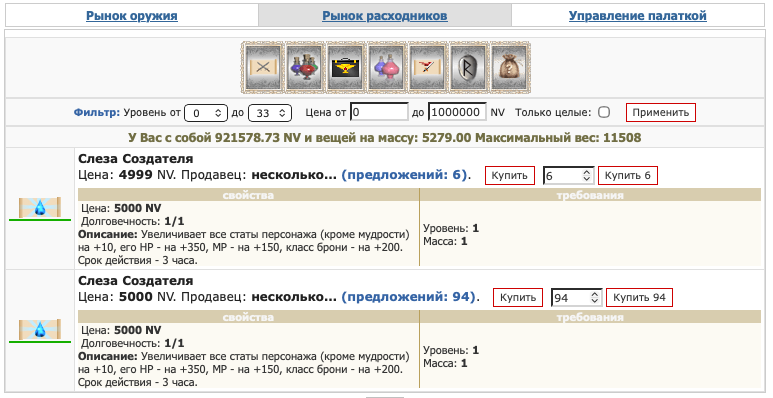Screen dimensions: 773x398
Task: Click the Применить filter button
Action: (x=661, y=112)
